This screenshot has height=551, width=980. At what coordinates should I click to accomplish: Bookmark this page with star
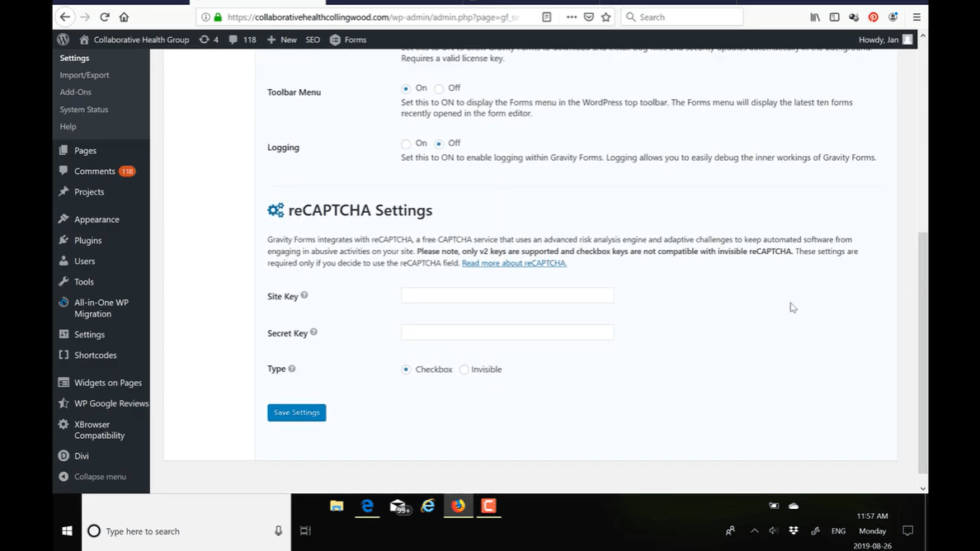(606, 17)
